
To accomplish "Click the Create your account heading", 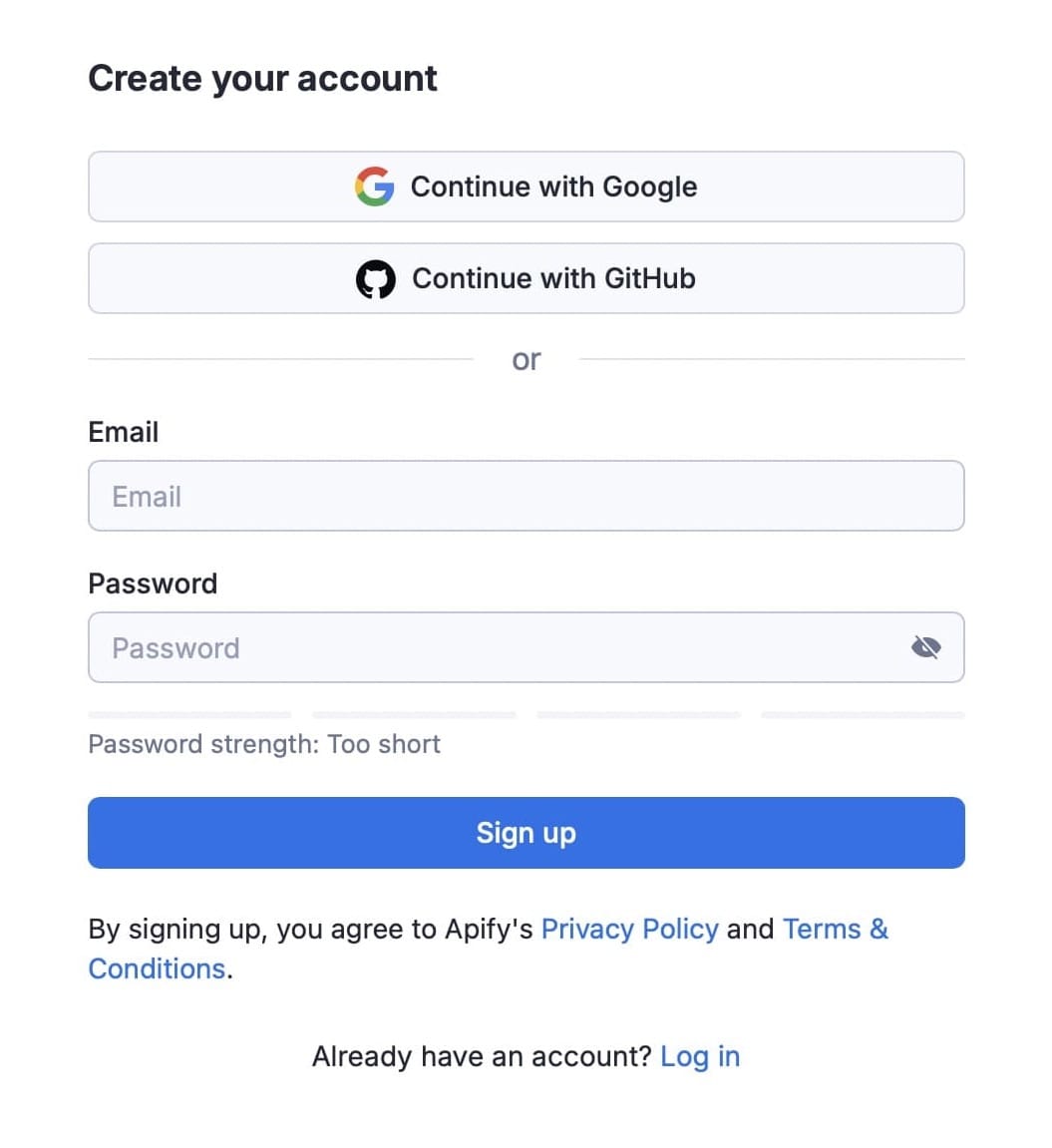I will pos(262,78).
